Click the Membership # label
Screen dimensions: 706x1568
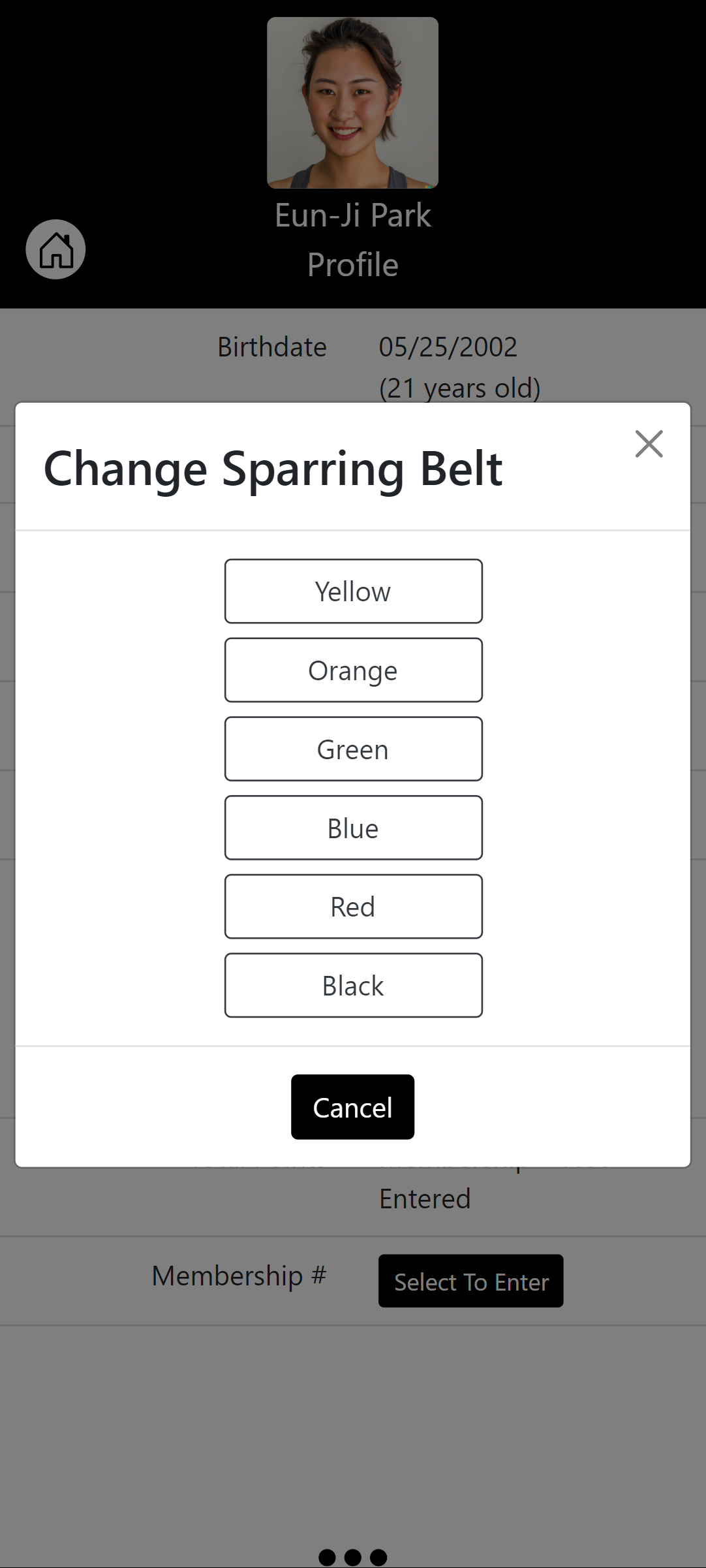coord(239,1276)
